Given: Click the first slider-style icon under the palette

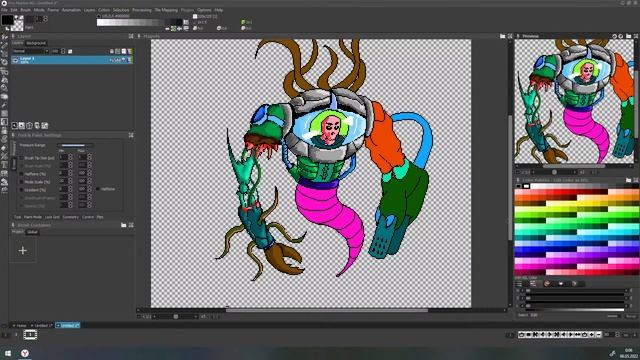Looking at the screenshot, I should (519, 283).
